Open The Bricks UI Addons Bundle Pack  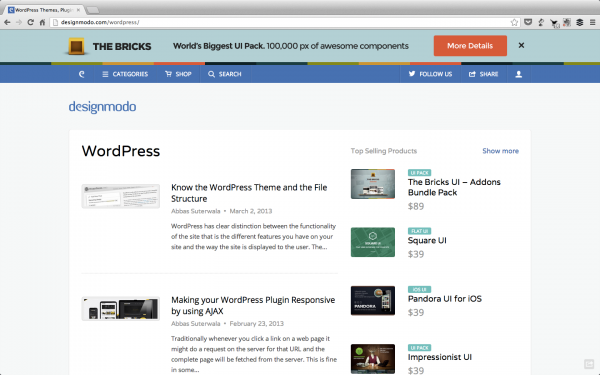(x=454, y=187)
